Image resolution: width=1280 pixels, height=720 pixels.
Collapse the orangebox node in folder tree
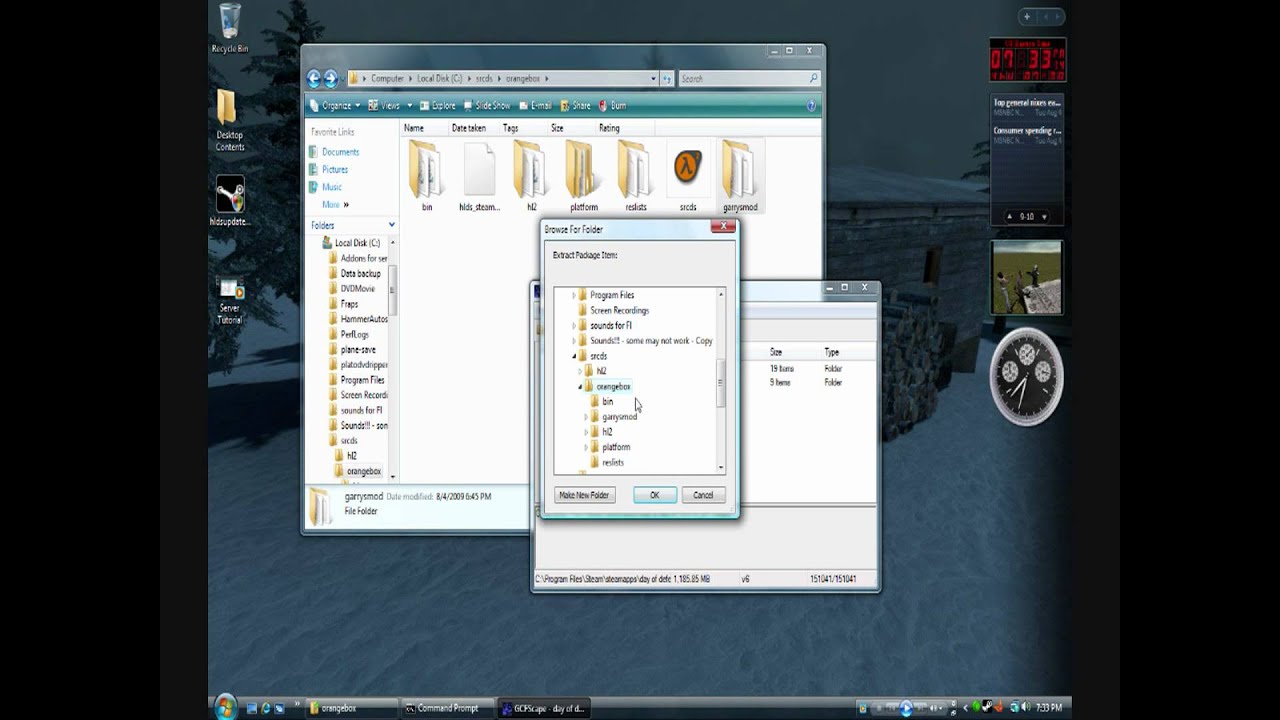click(580, 387)
